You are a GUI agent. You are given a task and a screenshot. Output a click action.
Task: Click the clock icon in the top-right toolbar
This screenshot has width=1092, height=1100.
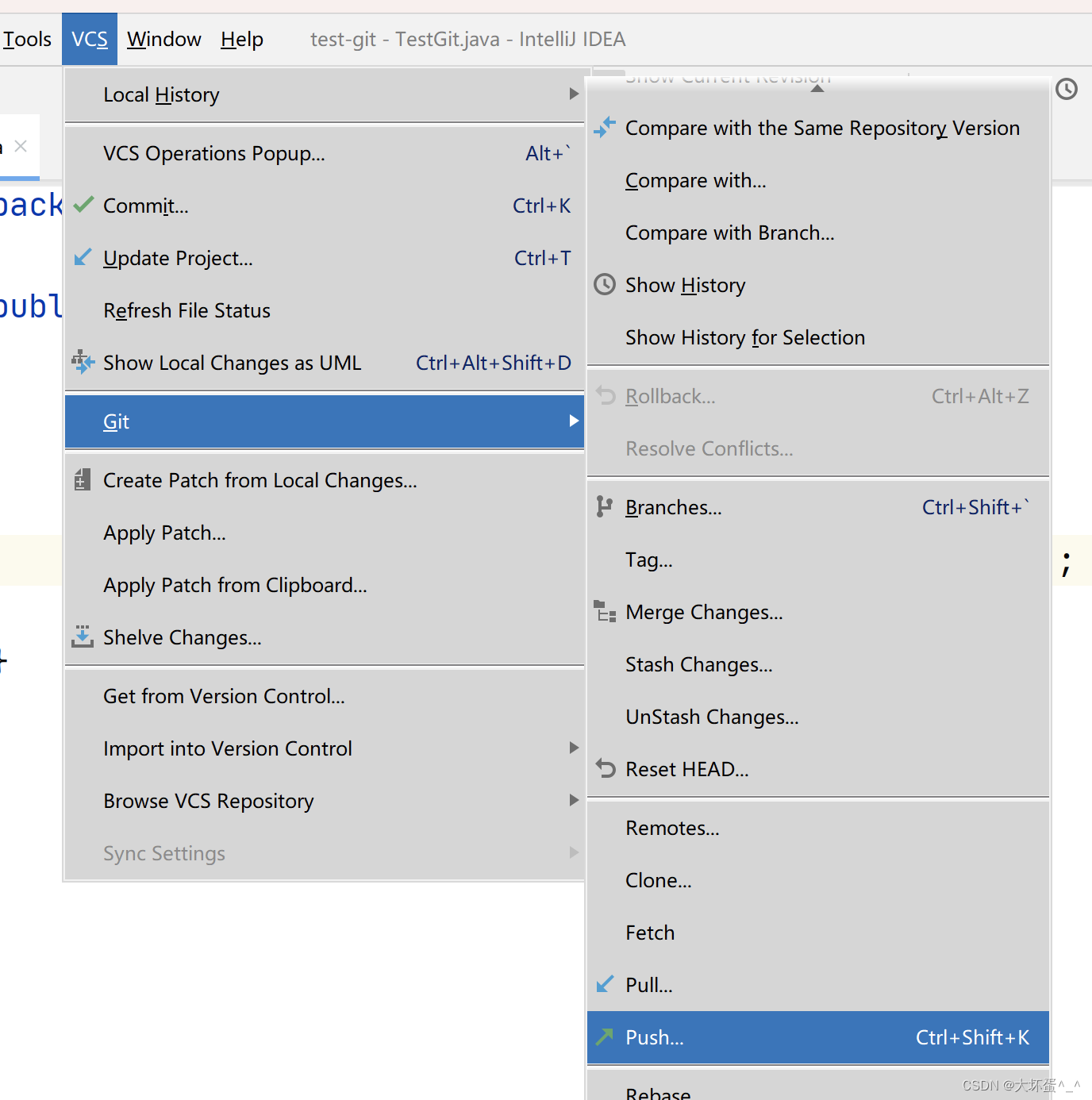tap(1067, 89)
